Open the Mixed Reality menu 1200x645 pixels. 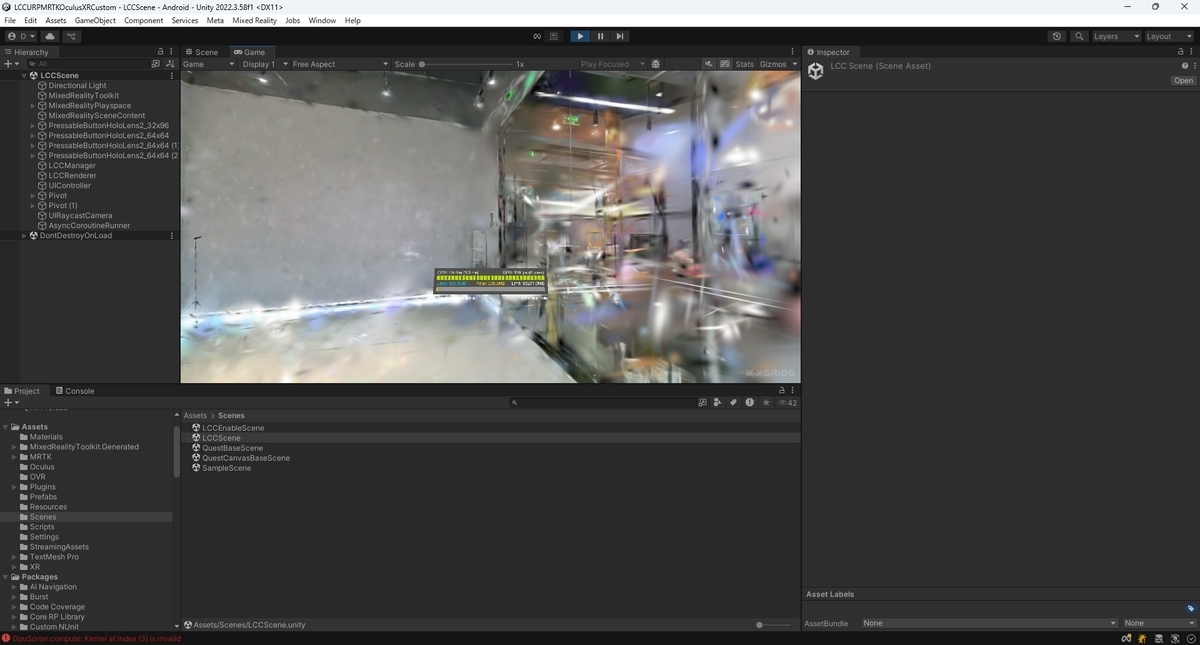254,20
